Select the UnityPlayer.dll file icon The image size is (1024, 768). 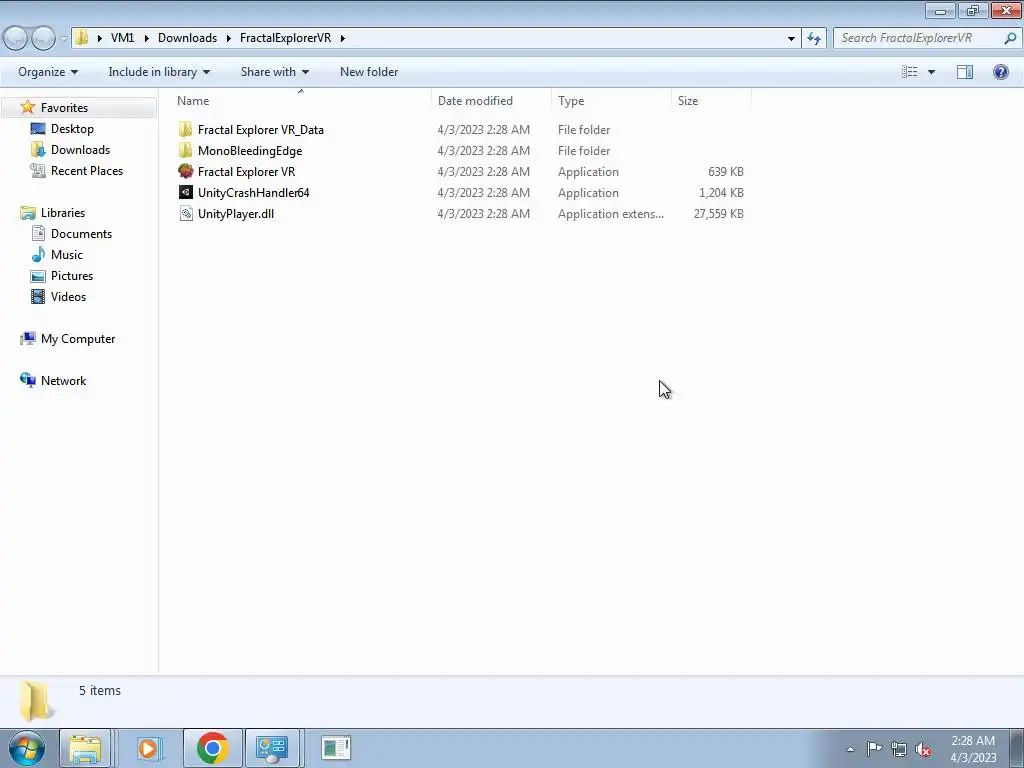click(185, 214)
